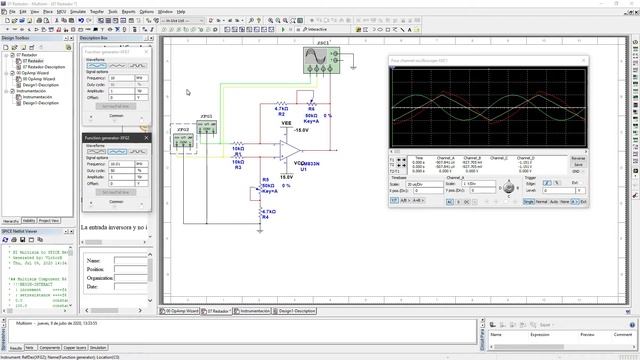640x360 pixels.
Task: Open the File menu
Action: [x=12, y=12]
